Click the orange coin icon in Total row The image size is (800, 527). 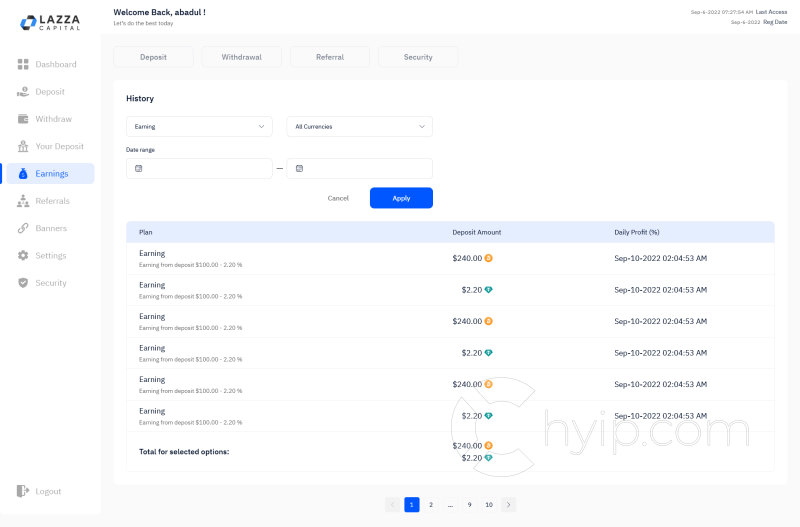[488, 445]
